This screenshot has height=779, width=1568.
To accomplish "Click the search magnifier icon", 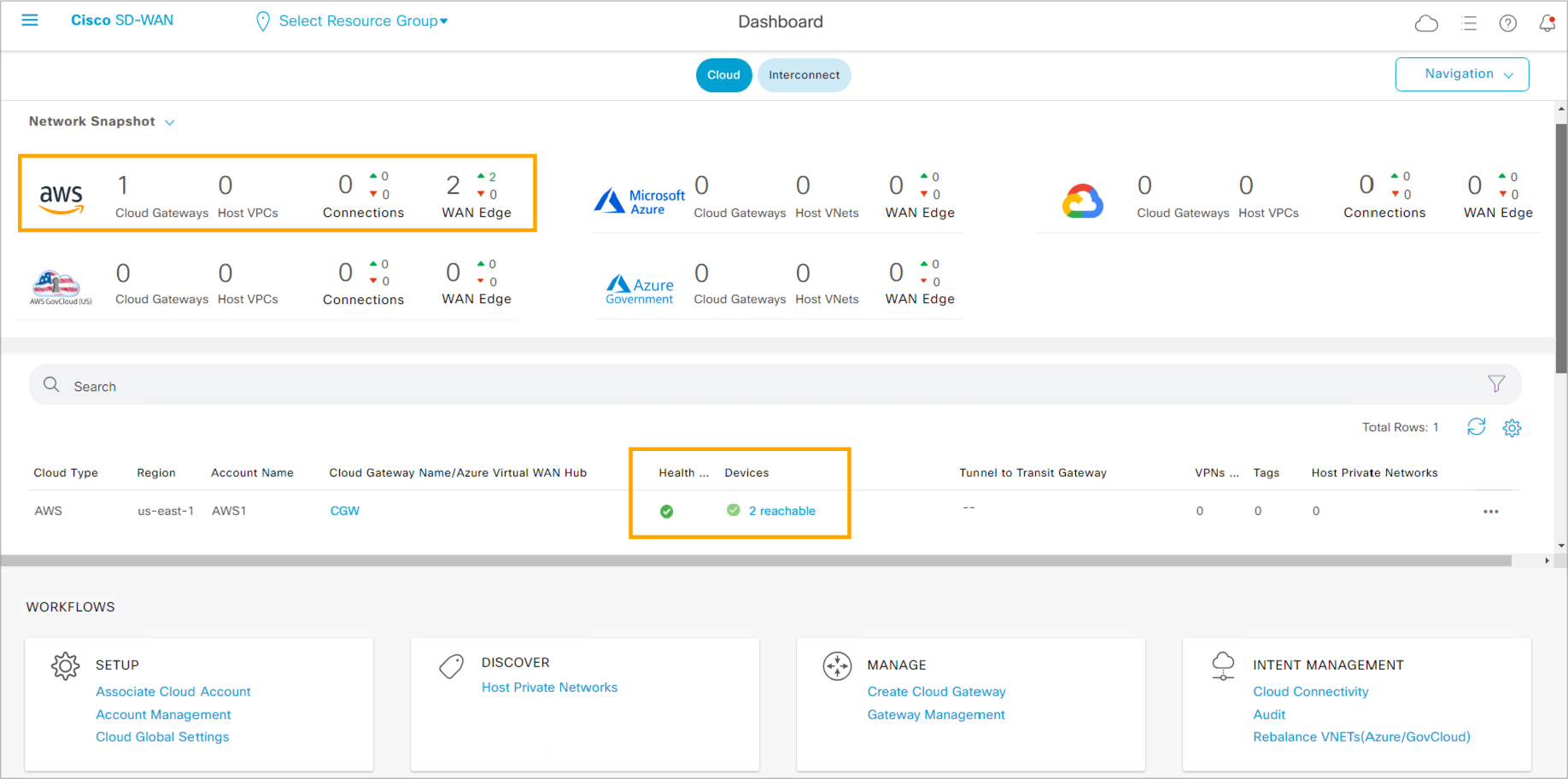I will pos(51,384).
